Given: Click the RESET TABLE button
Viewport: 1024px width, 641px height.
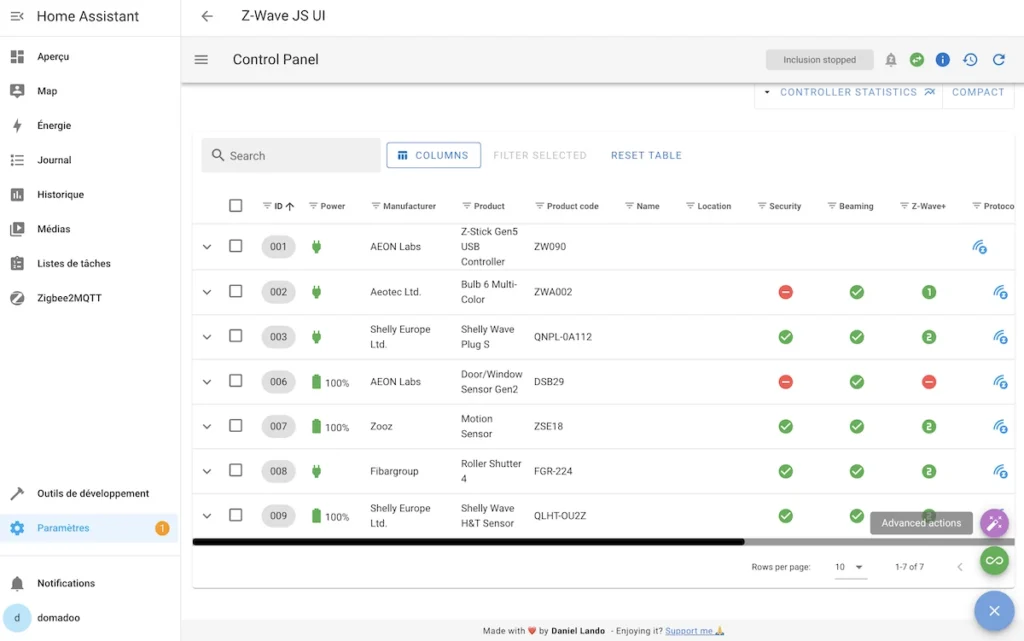Looking at the screenshot, I should click(646, 155).
